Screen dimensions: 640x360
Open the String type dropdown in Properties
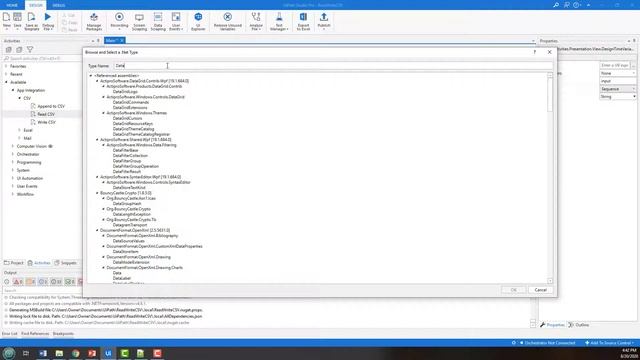618,97
